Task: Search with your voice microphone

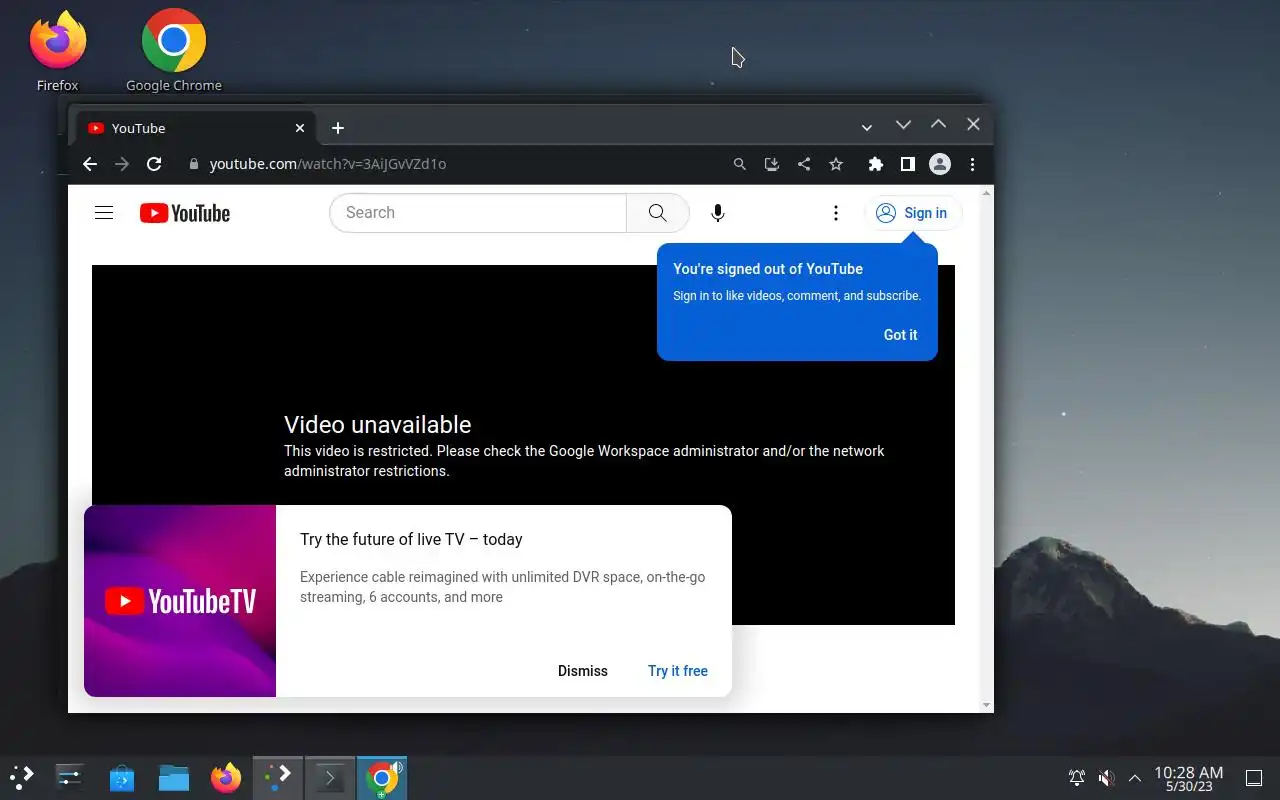Action: pyautogui.click(x=718, y=212)
